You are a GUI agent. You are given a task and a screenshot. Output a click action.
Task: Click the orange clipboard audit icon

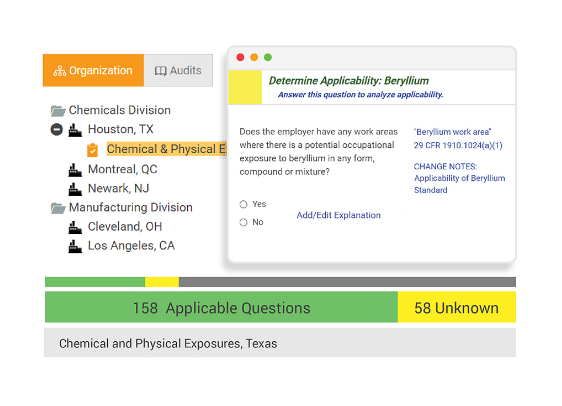(x=92, y=150)
